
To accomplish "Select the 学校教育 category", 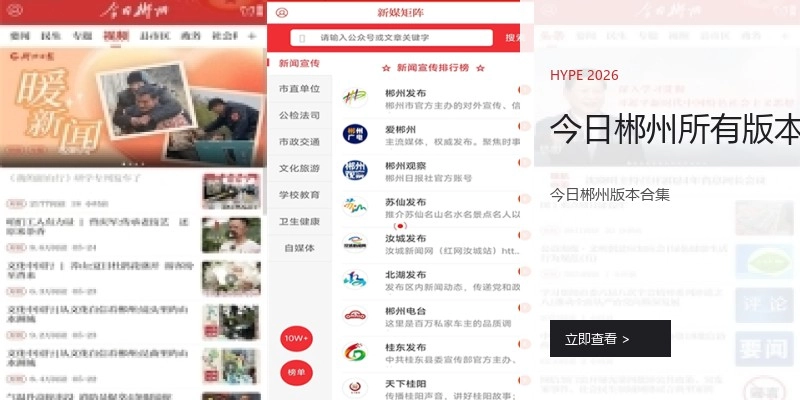I will click(x=299, y=195).
